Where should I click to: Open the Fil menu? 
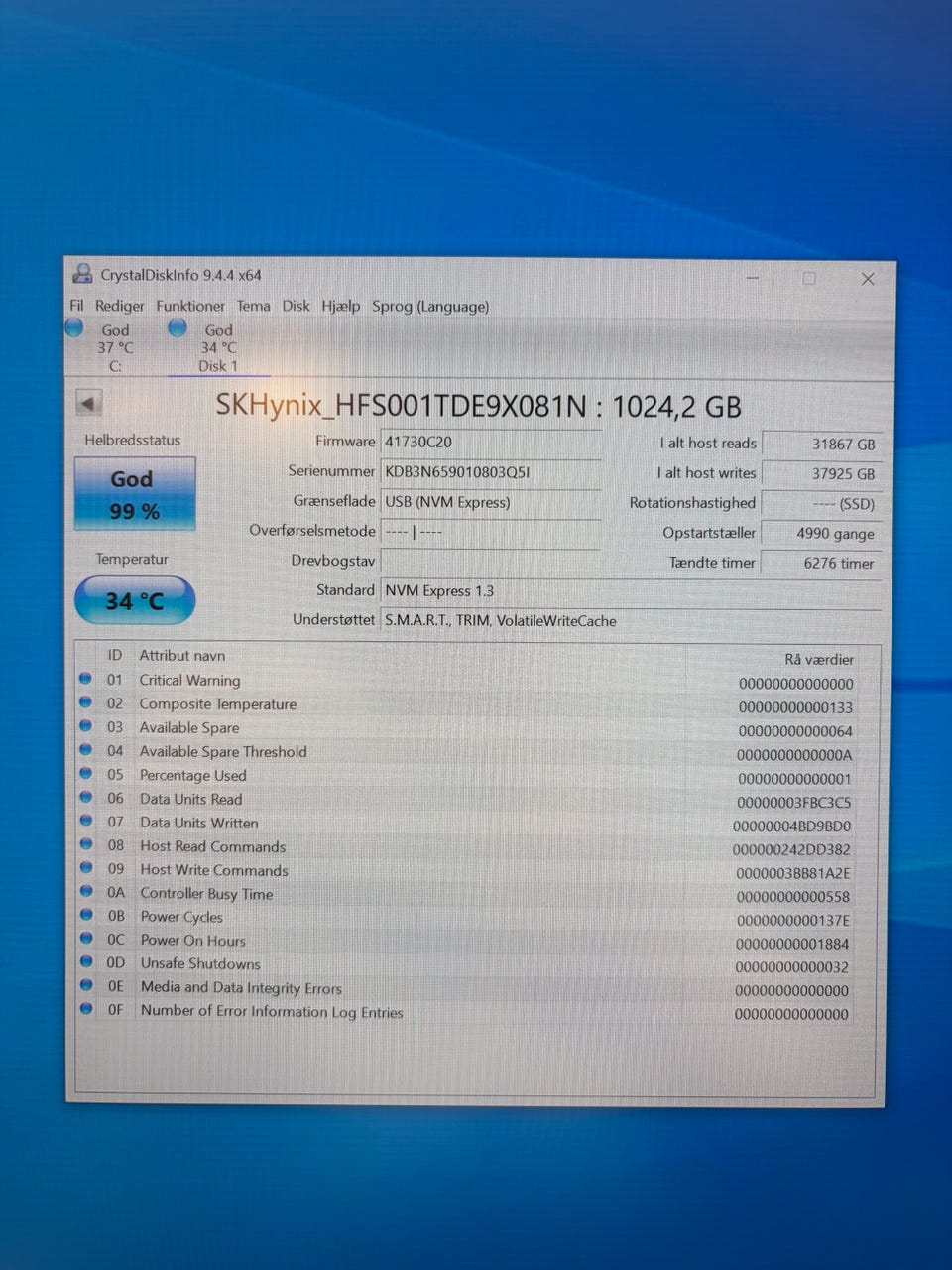point(76,306)
